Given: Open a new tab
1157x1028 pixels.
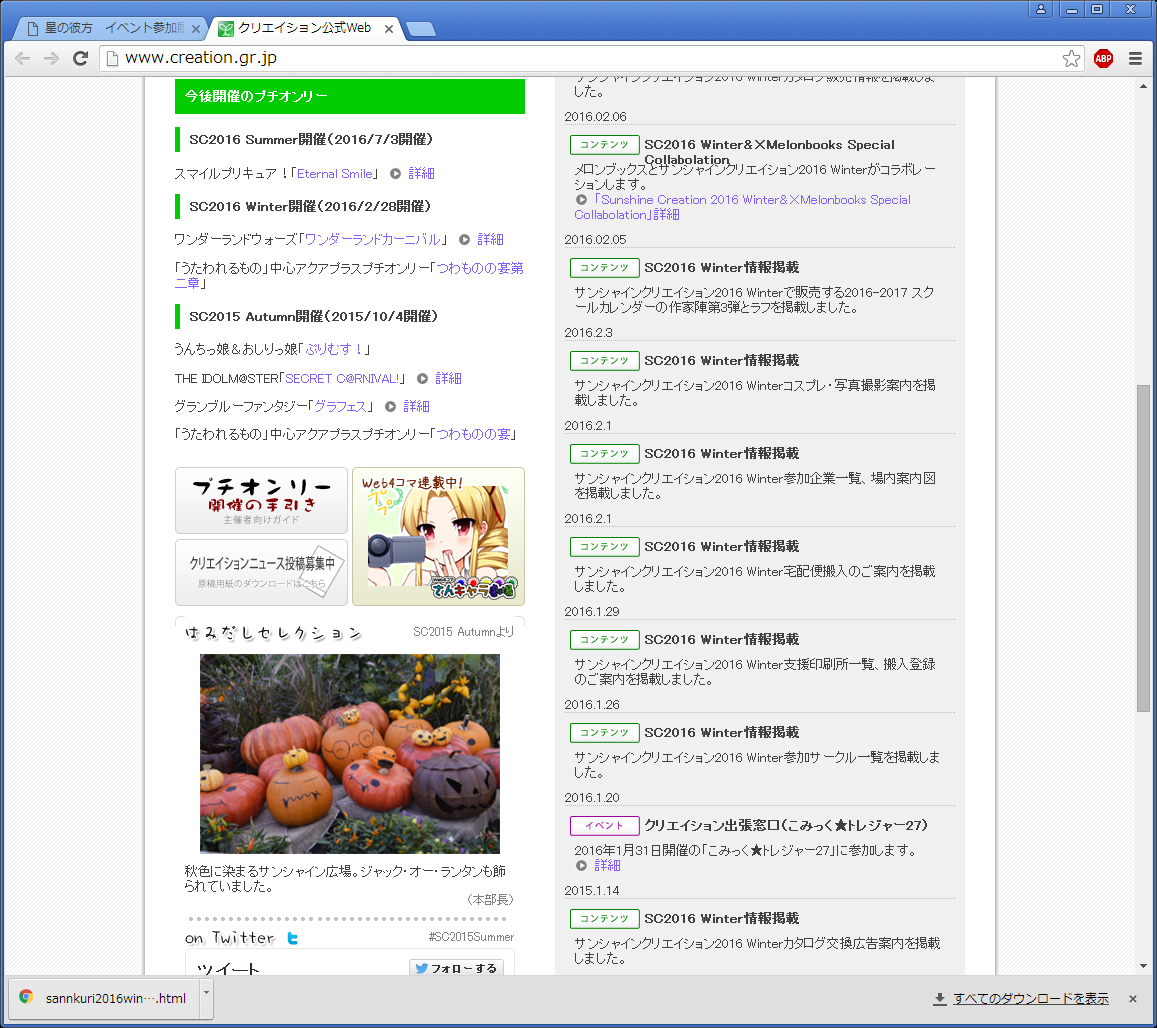Looking at the screenshot, I should point(421,29).
